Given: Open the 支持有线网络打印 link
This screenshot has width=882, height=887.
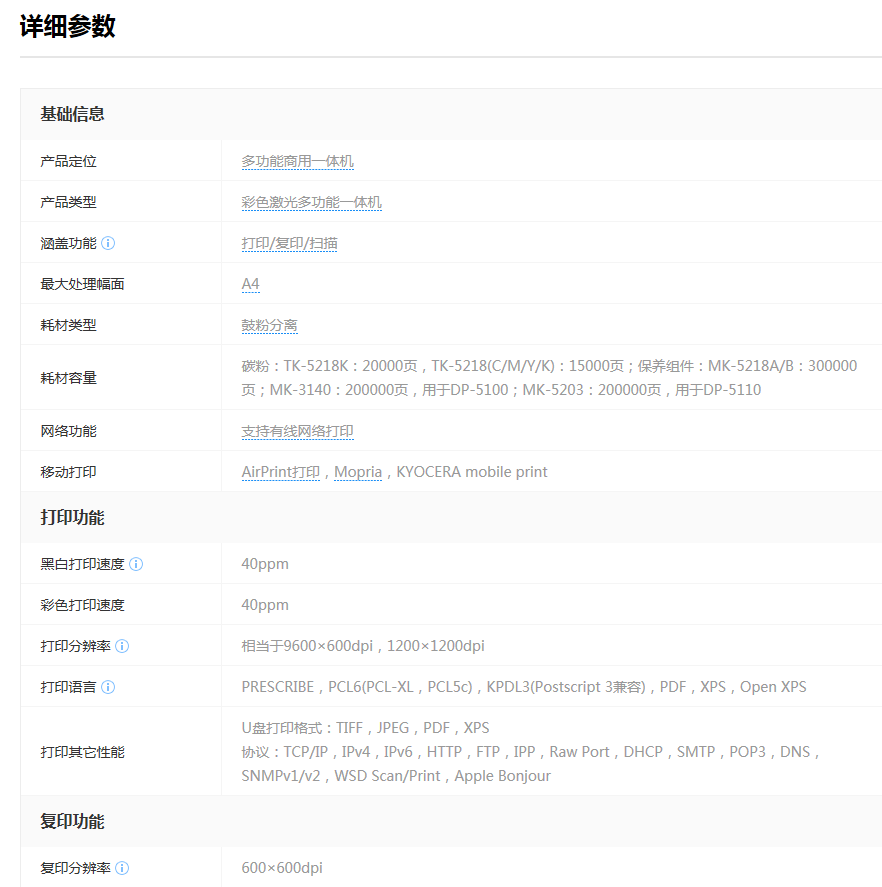Looking at the screenshot, I should point(297,431).
